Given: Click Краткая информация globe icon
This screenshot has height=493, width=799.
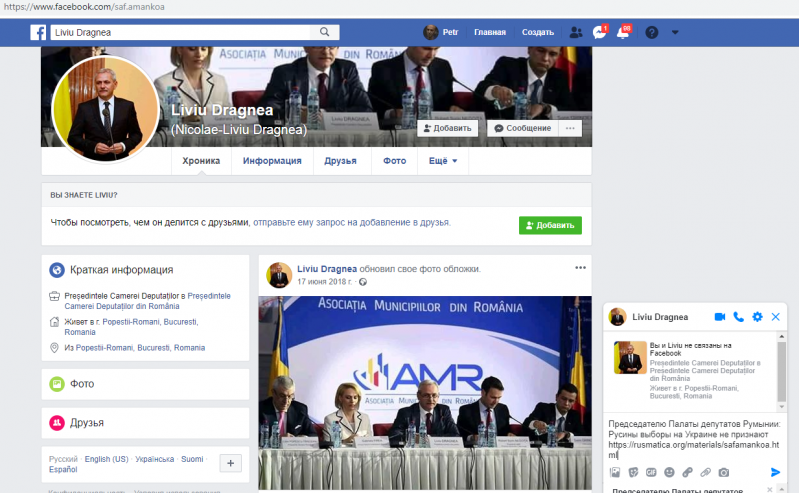Looking at the screenshot, I should [x=57, y=270].
